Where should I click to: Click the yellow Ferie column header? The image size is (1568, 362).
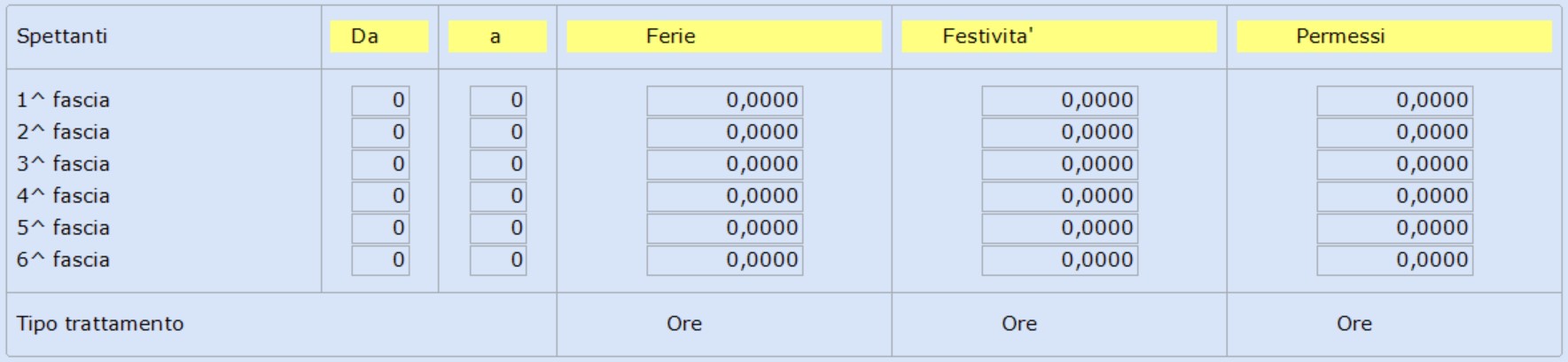pyautogui.click(x=724, y=36)
